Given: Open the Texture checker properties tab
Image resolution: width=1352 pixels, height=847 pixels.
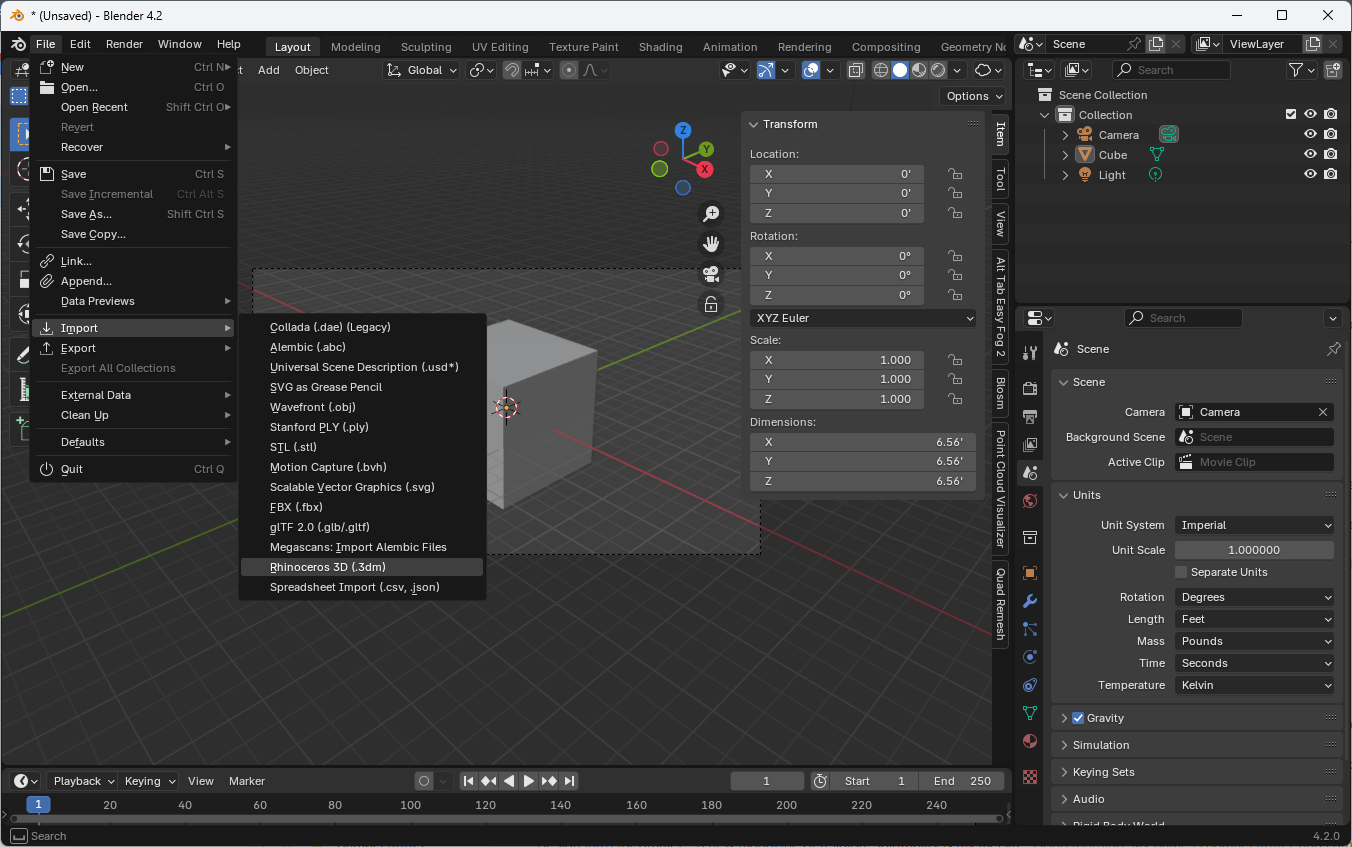Looking at the screenshot, I should tap(1030, 777).
